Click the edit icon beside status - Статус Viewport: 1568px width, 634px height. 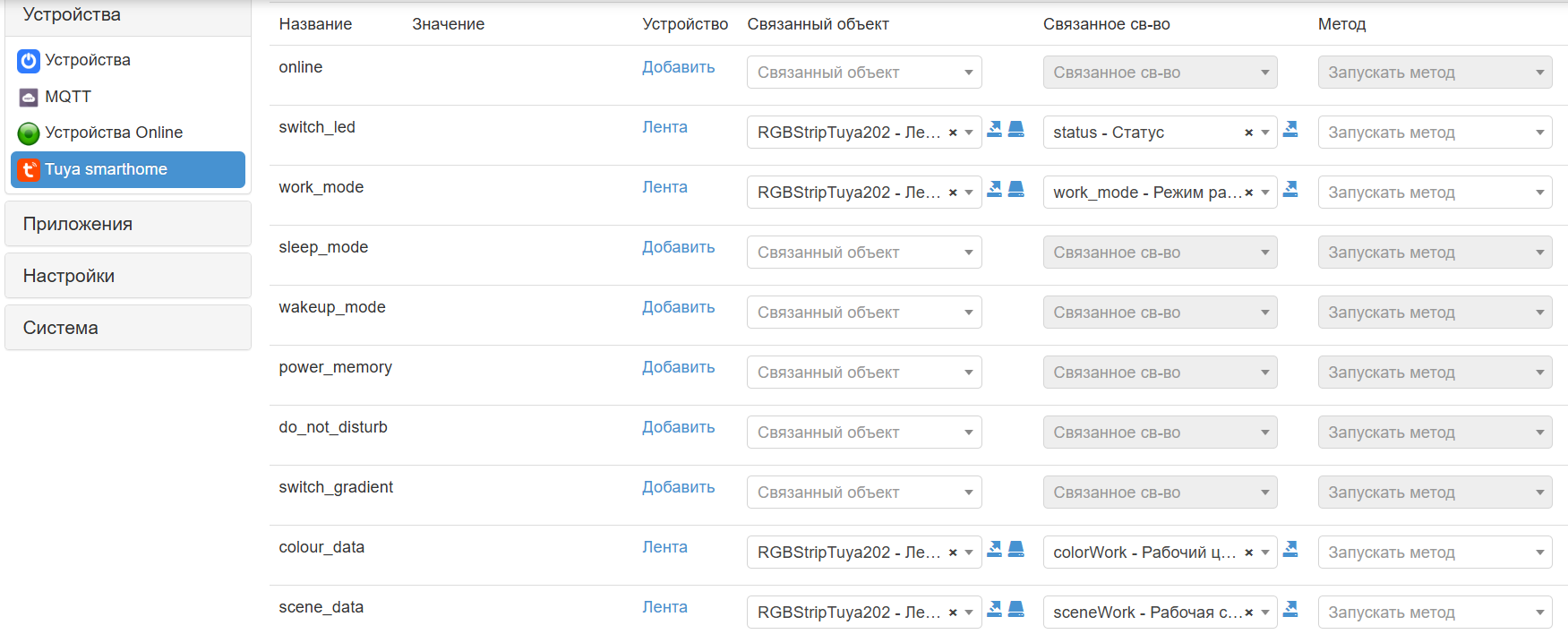(x=1290, y=129)
